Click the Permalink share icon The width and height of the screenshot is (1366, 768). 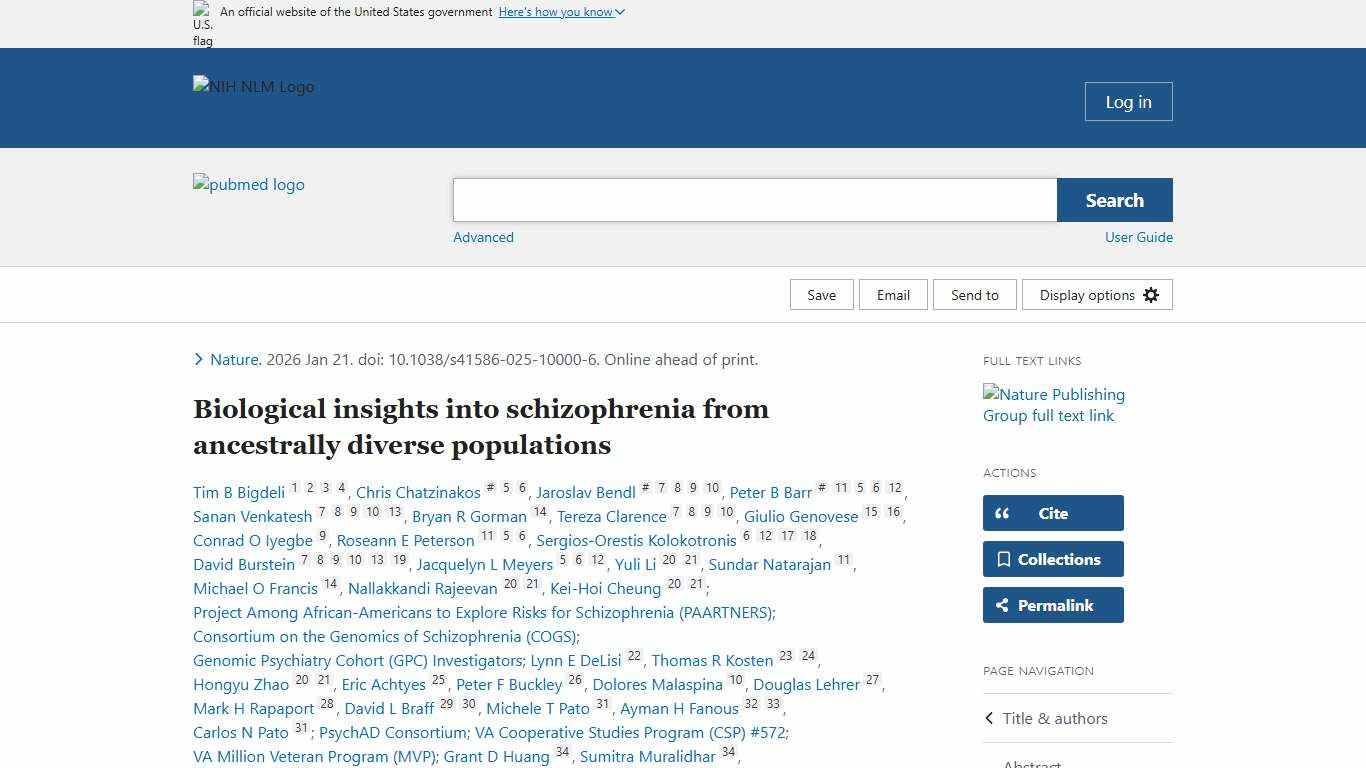1005,605
